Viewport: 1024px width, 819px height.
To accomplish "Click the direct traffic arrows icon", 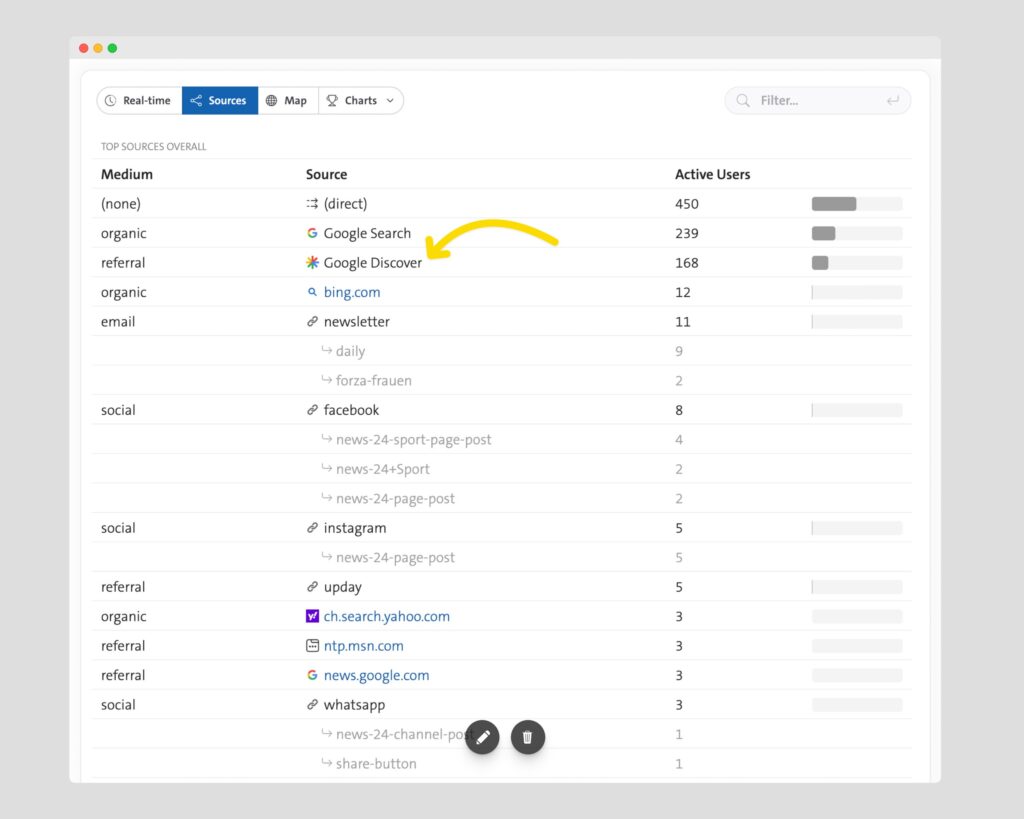I will 312,204.
